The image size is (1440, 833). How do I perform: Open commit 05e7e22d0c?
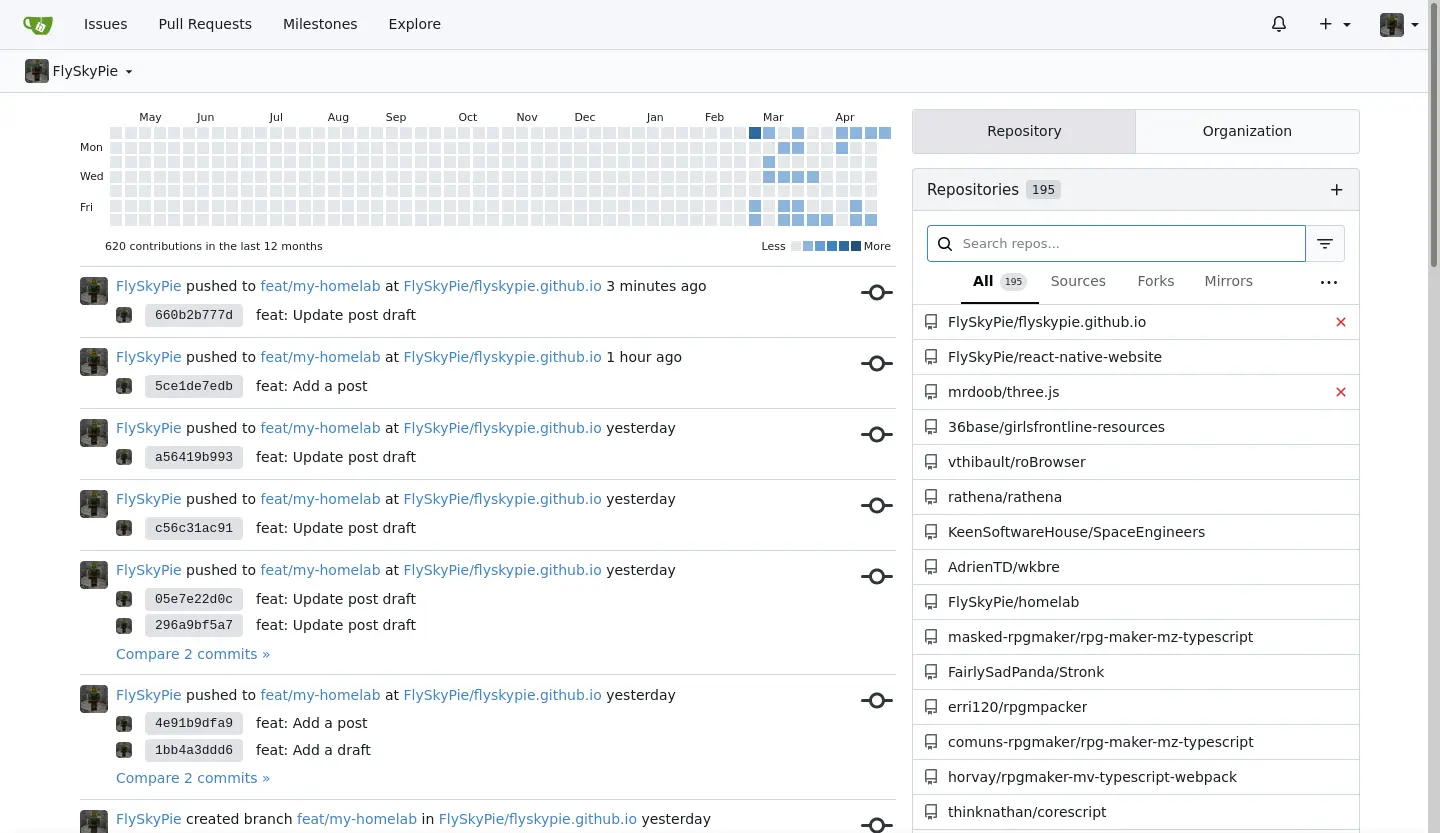194,599
